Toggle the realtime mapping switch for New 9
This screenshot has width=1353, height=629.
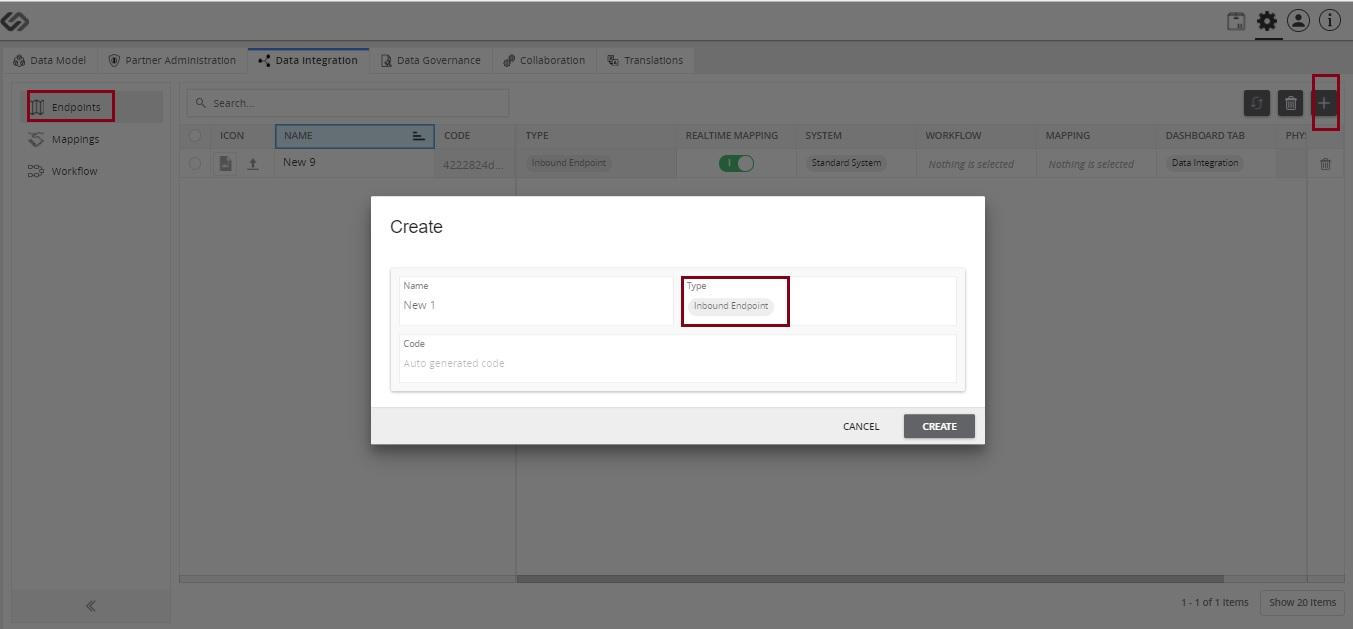[736, 163]
